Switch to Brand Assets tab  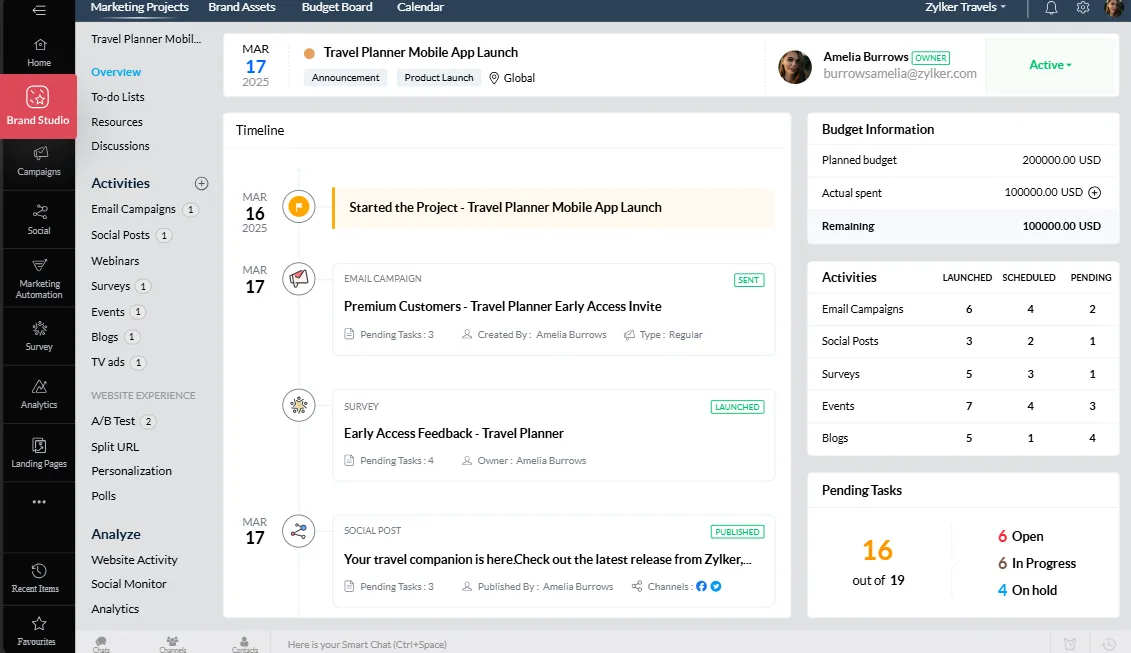[x=242, y=7]
